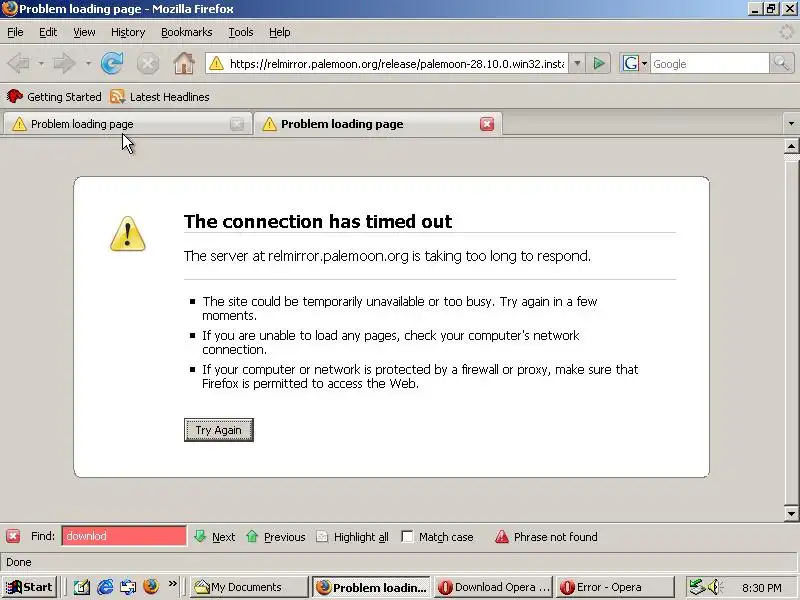Open the Windows Start menu

coord(29,587)
